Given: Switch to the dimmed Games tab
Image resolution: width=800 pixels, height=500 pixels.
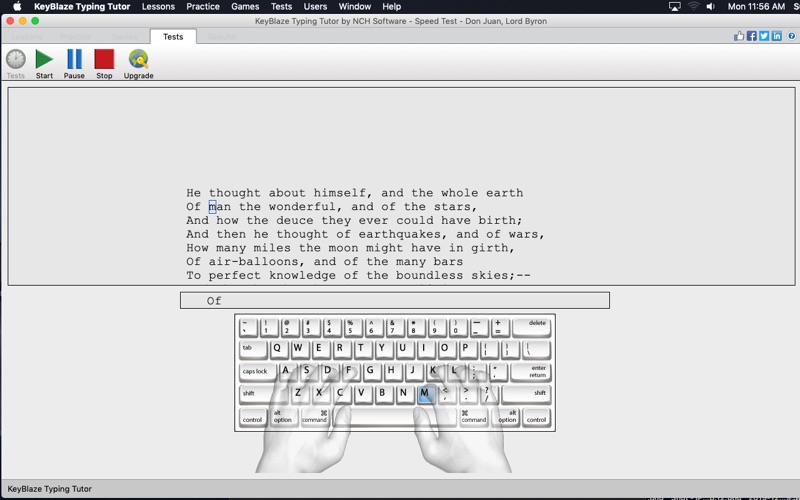Looking at the screenshot, I should tap(124, 37).
